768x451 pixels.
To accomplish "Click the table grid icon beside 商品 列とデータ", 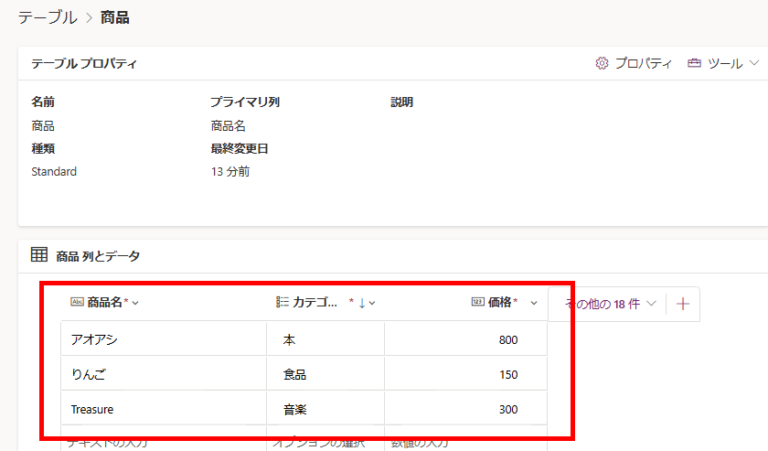I will [39, 256].
